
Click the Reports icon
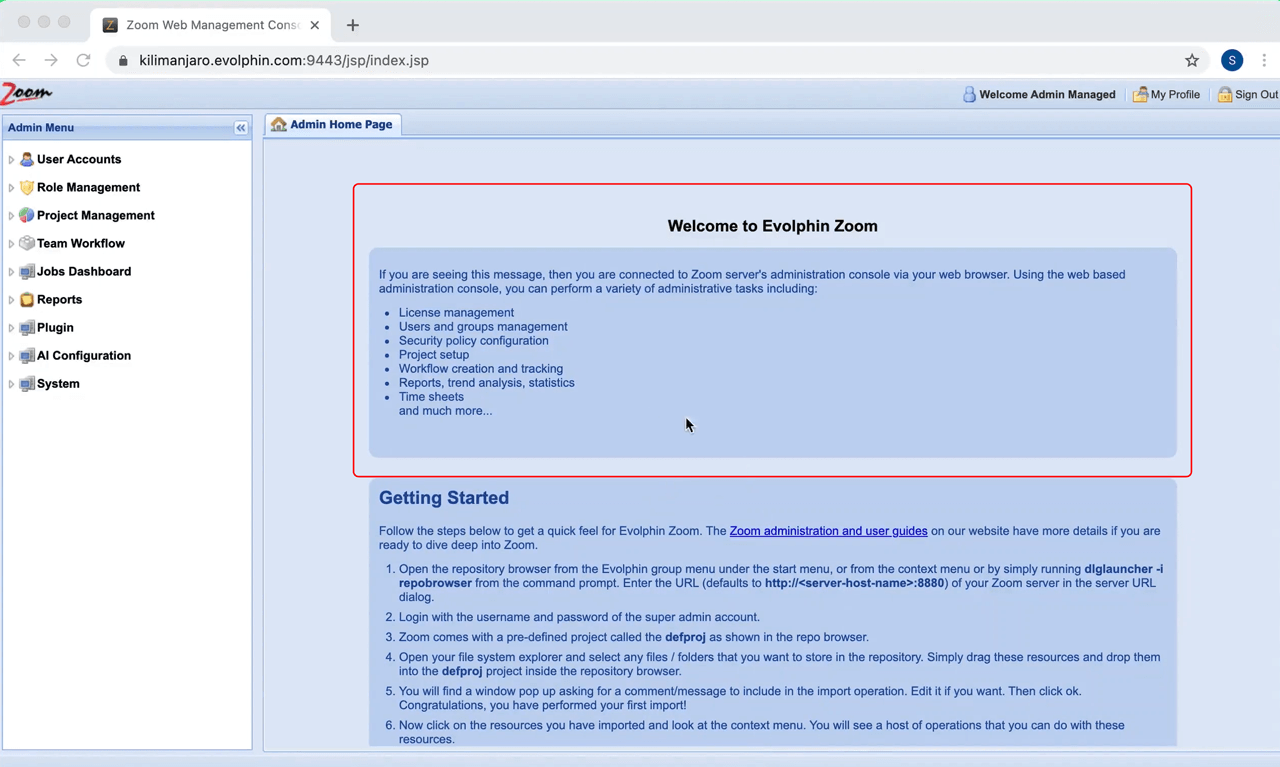pyautogui.click(x=27, y=299)
